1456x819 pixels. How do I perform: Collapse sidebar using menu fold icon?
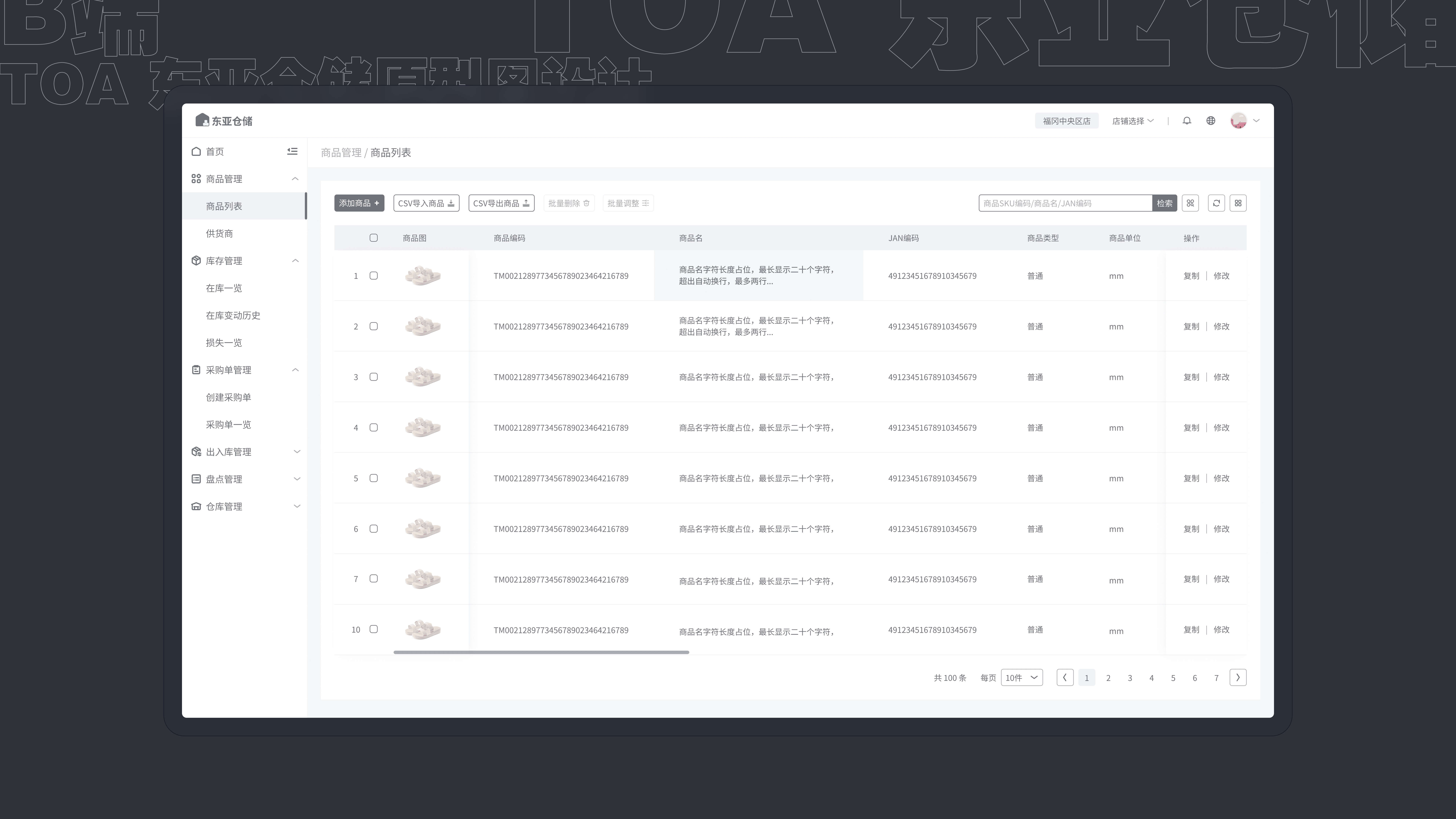(x=292, y=151)
